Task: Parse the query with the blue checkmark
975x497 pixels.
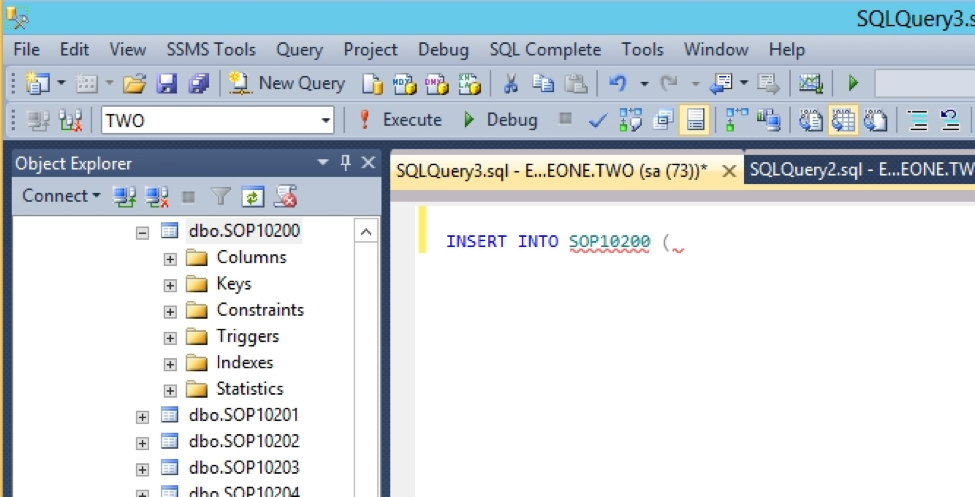Action: pos(598,120)
